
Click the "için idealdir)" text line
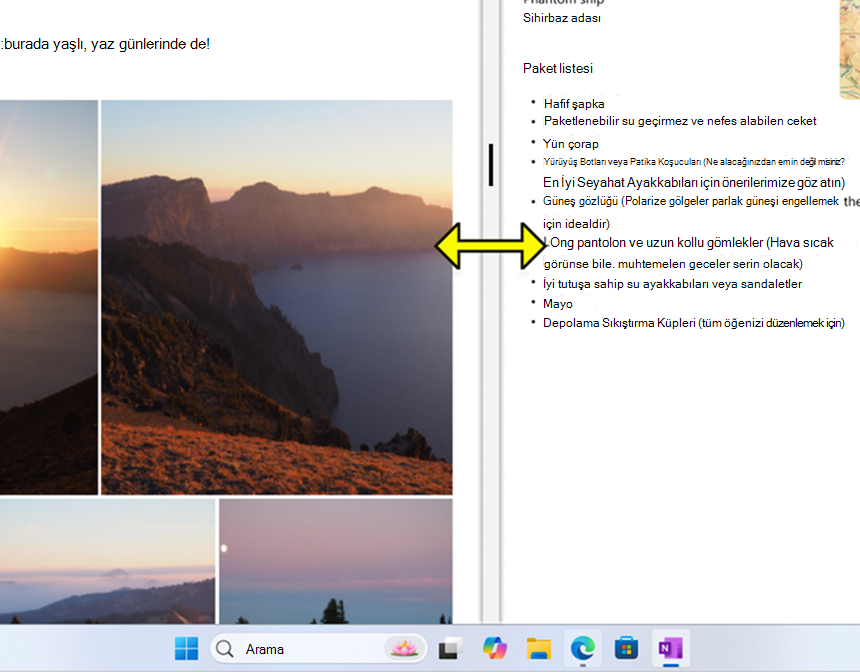576,224
